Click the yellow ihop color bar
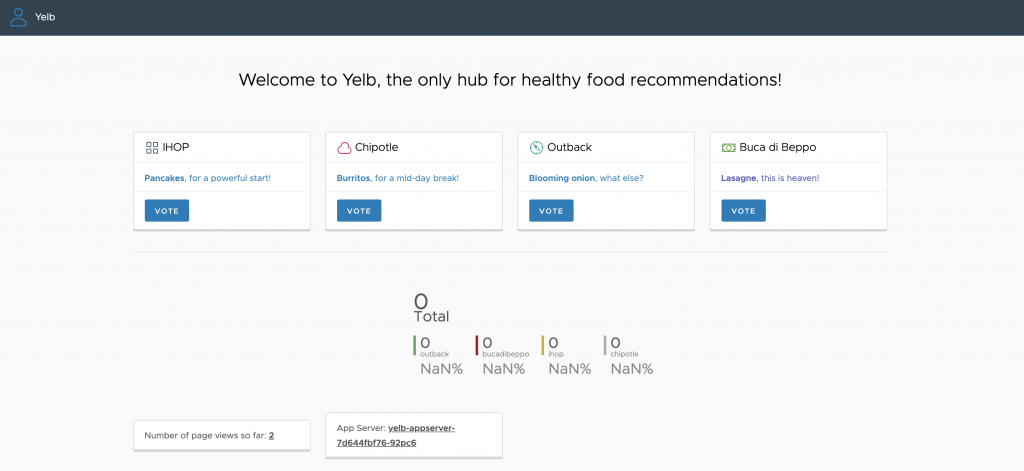This screenshot has width=1024, height=471. click(543, 345)
